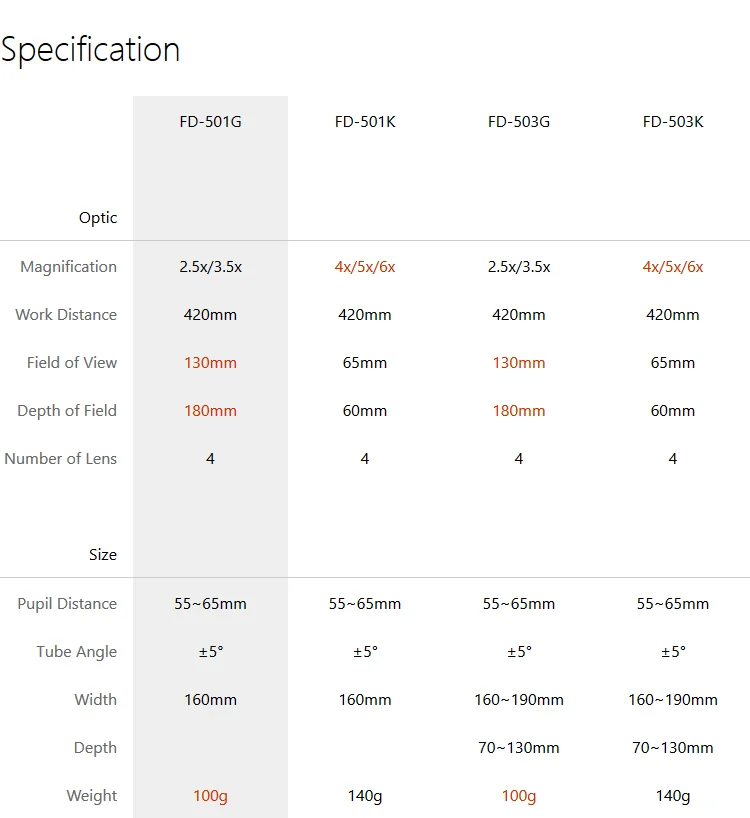Viewport: 750px width, 818px height.
Task: Click the Size section label
Action: point(102,555)
